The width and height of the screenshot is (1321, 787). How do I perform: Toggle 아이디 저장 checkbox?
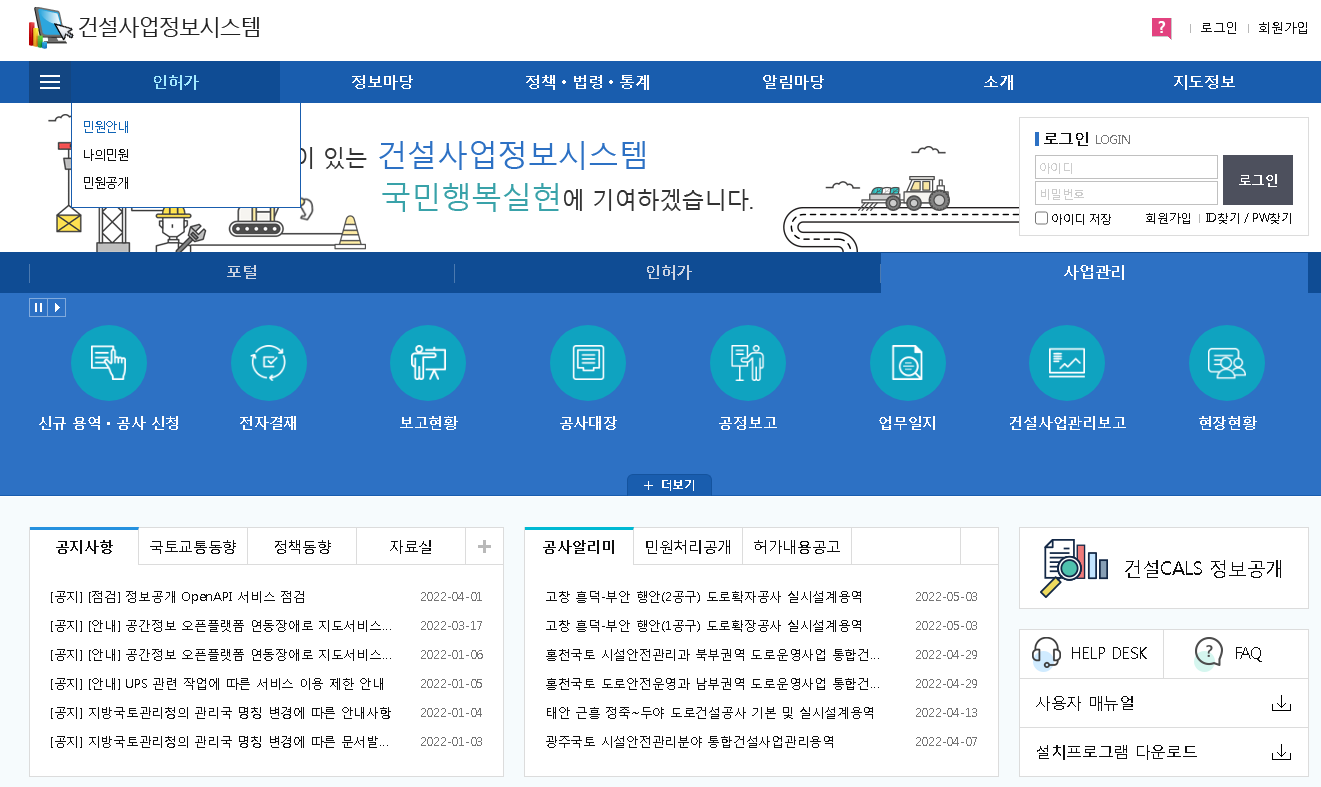1041,218
